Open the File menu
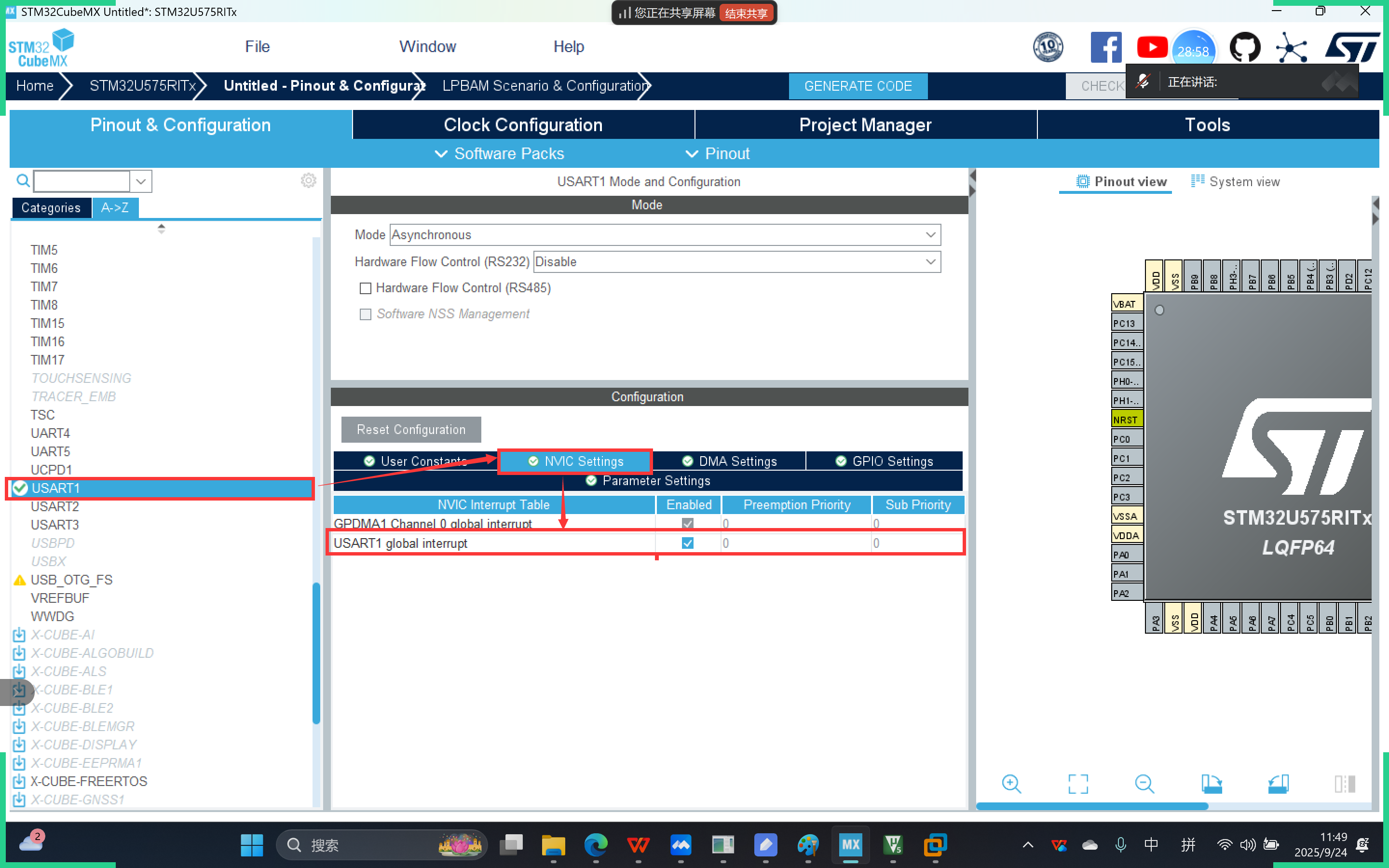Screen dimensions: 1389x868 257,46
